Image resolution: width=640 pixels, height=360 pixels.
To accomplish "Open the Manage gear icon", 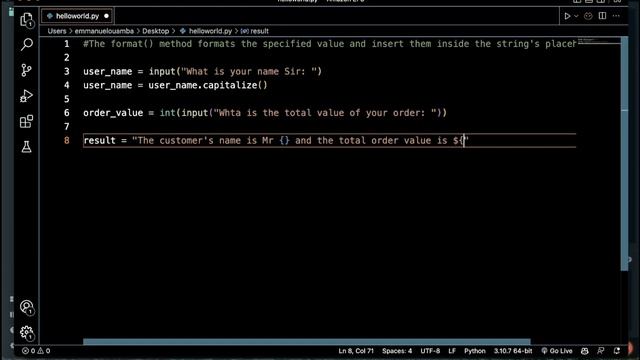I will click(x=27, y=333).
